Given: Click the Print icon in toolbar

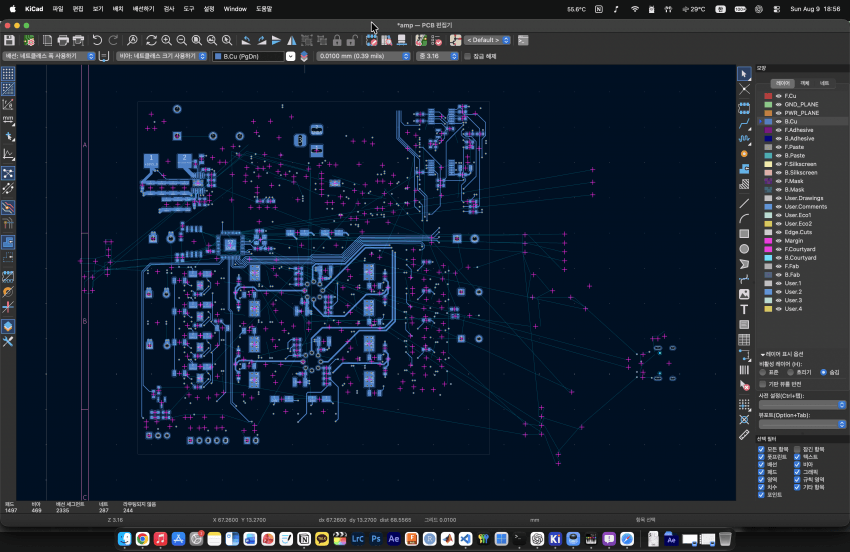Looking at the screenshot, I should [63, 40].
